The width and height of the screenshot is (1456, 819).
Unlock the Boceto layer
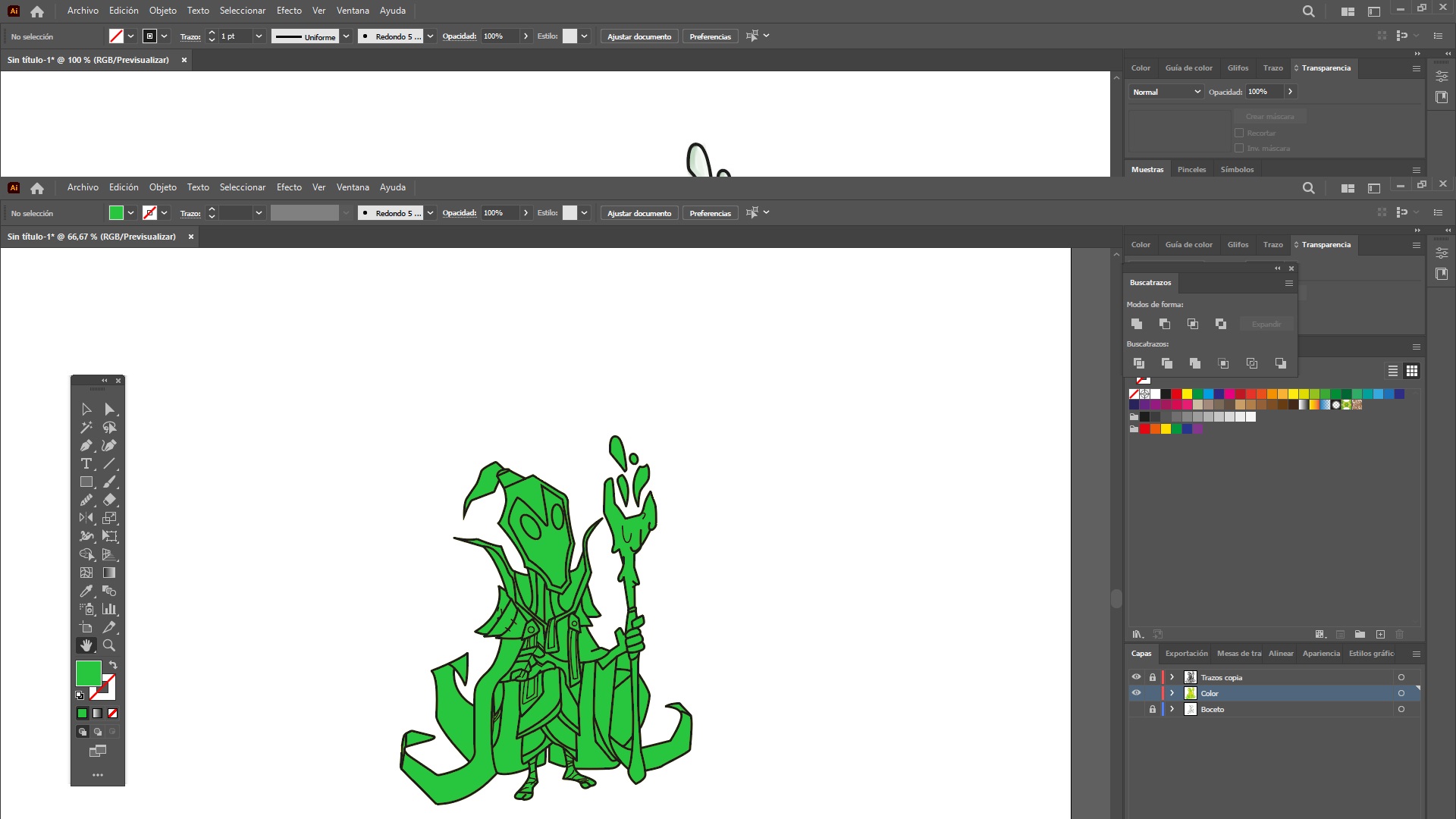coord(1153,710)
